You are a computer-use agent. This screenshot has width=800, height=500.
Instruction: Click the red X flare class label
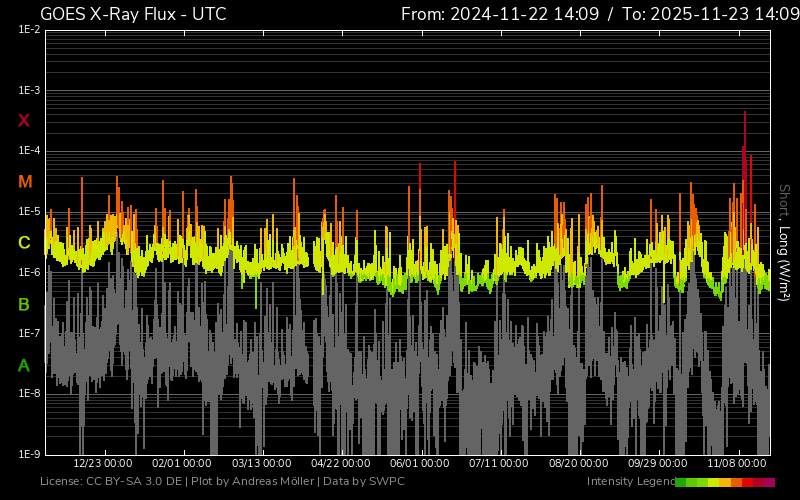(24, 121)
